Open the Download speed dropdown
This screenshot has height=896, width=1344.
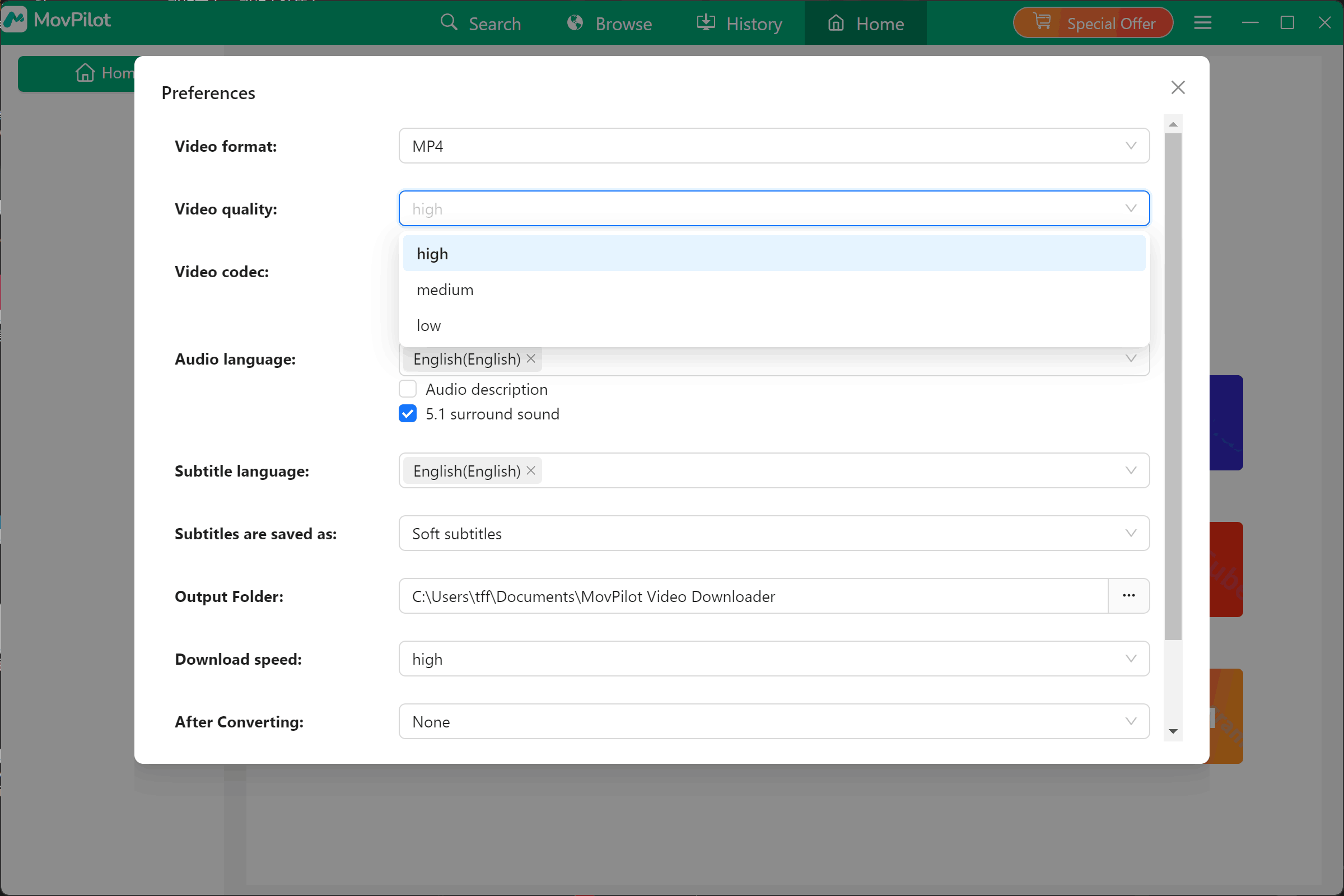(x=774, y=659)
